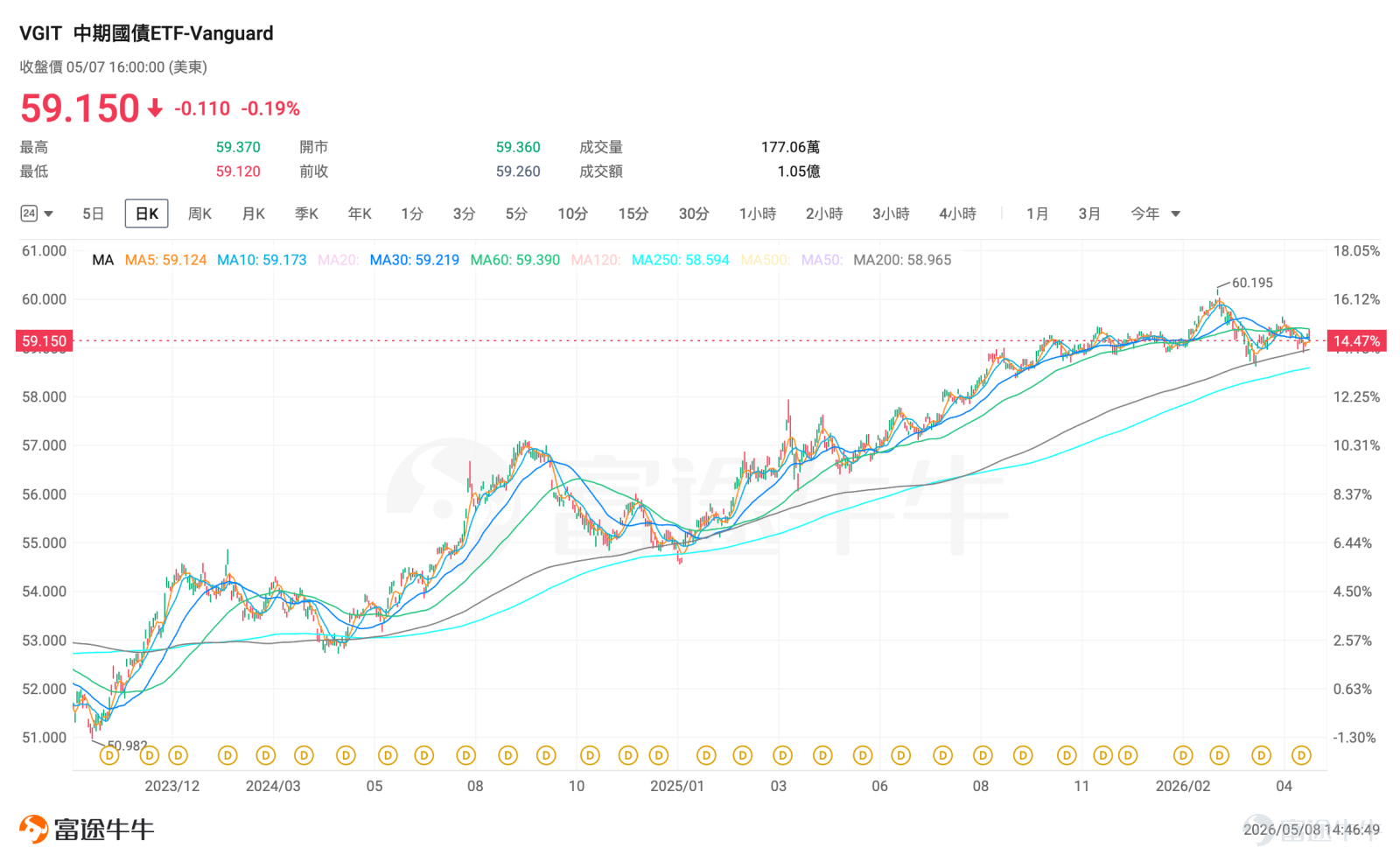Click the 收盤價 05/07 timestamp line
The image size is (1400, 862).
click(114, 67)
